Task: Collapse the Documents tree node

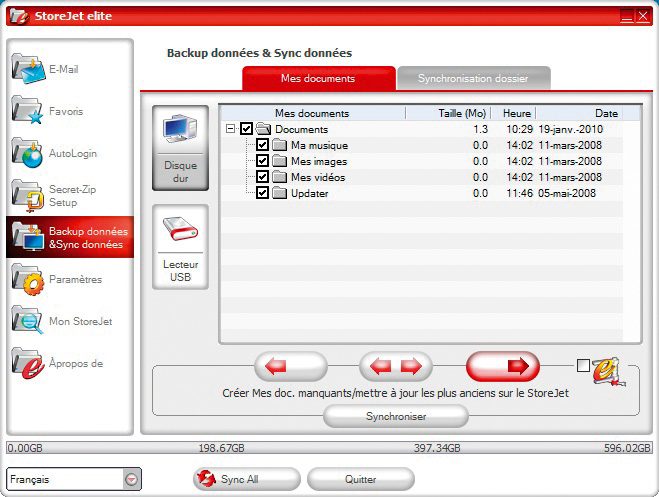Action: 231,129
